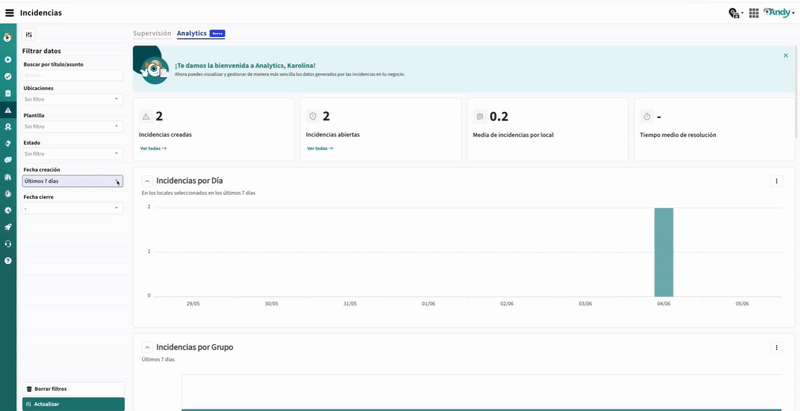Click the help question mark sidebar icon
Screen dimensions: 800x411
[8, 261]
